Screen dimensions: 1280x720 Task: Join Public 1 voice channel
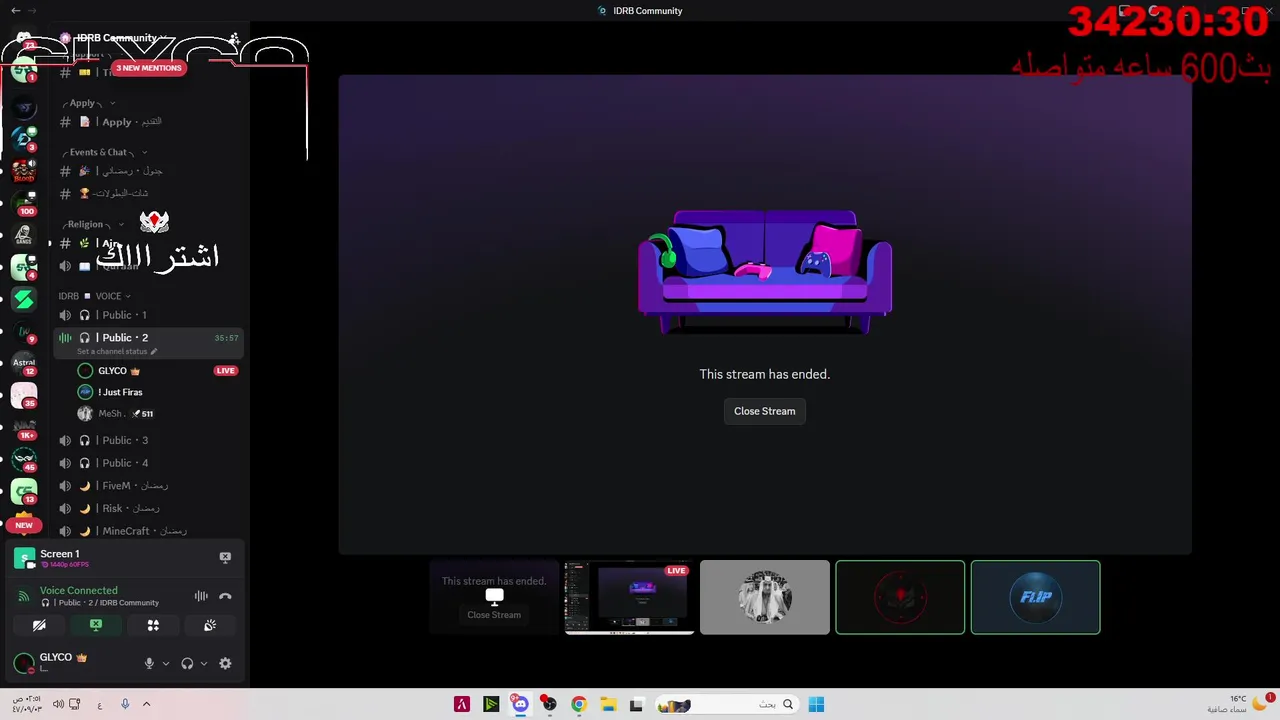(149, 315)
